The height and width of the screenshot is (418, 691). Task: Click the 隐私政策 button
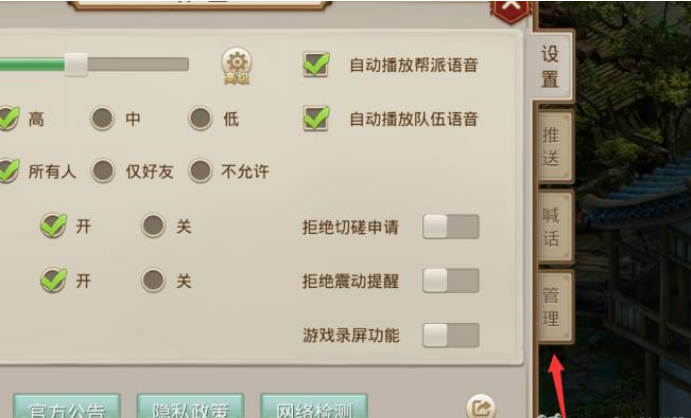coord(190,407)
